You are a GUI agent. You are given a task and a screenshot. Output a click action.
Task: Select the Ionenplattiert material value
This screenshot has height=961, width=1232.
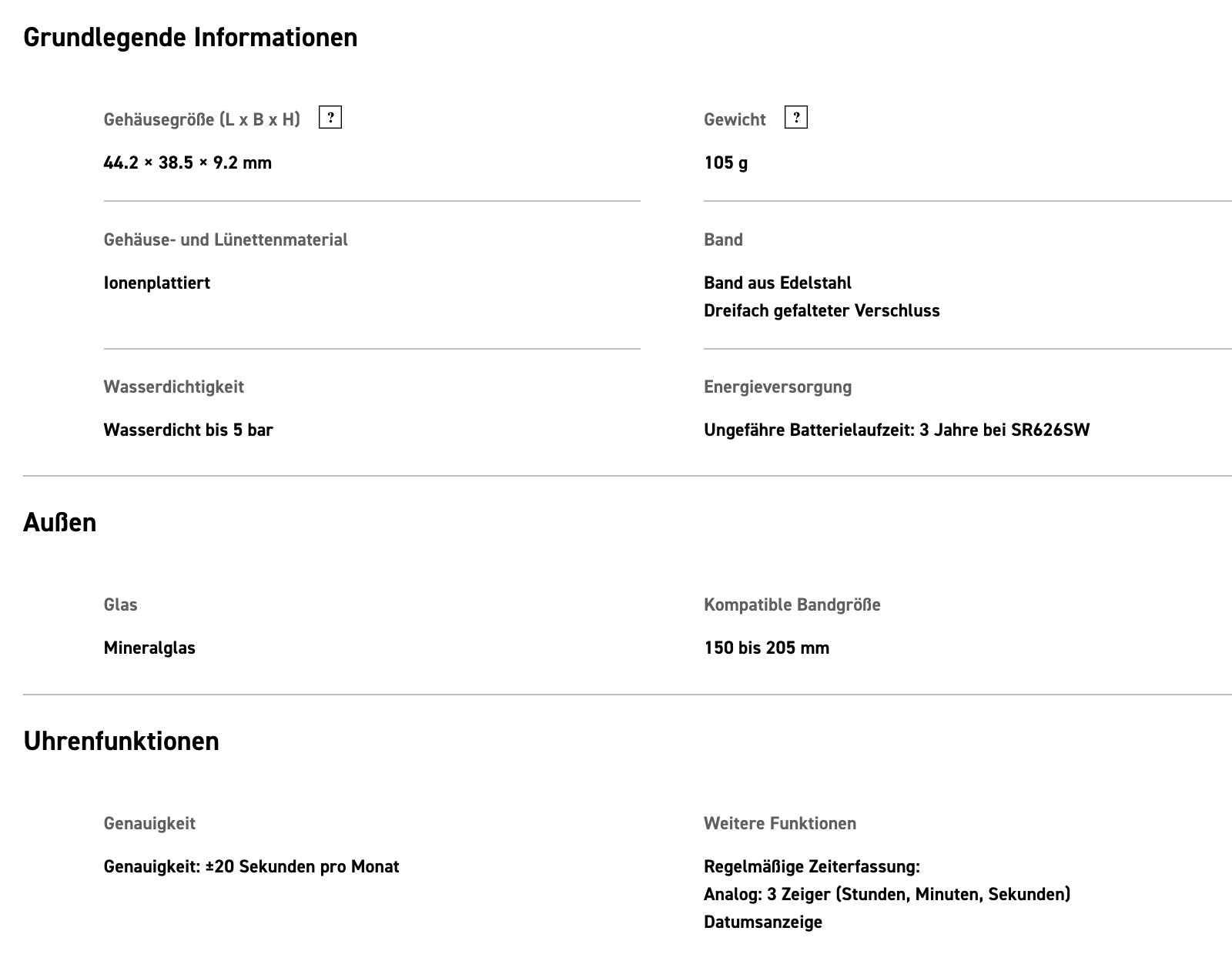tap(157, 283)
